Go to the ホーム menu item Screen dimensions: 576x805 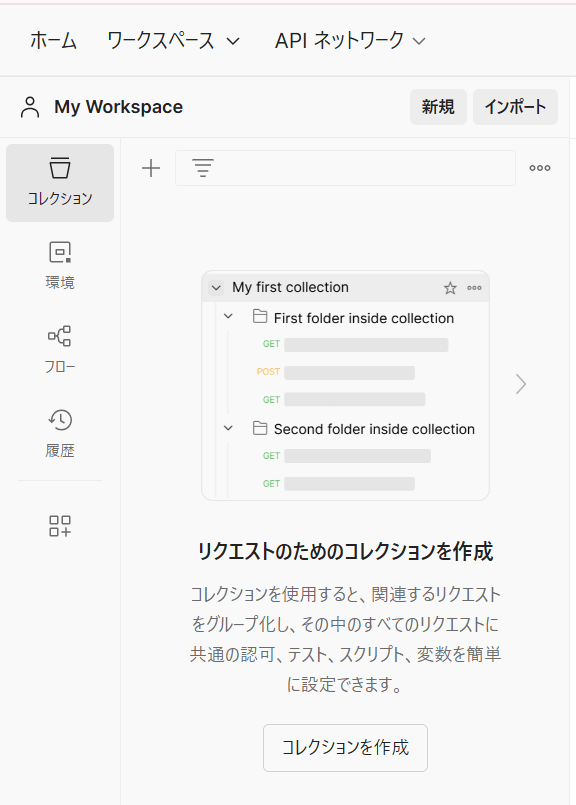point(53,41)
